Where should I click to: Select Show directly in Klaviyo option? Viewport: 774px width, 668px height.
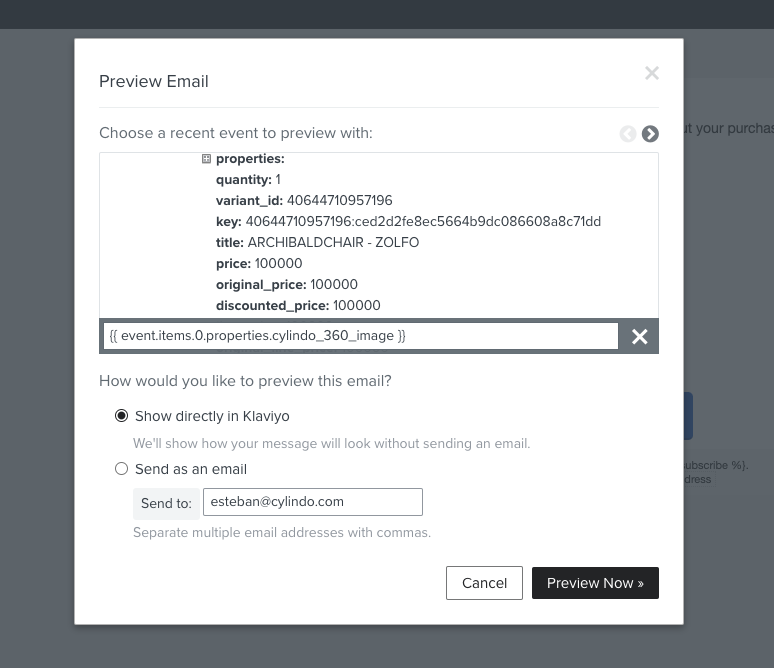tap(121, 416)
